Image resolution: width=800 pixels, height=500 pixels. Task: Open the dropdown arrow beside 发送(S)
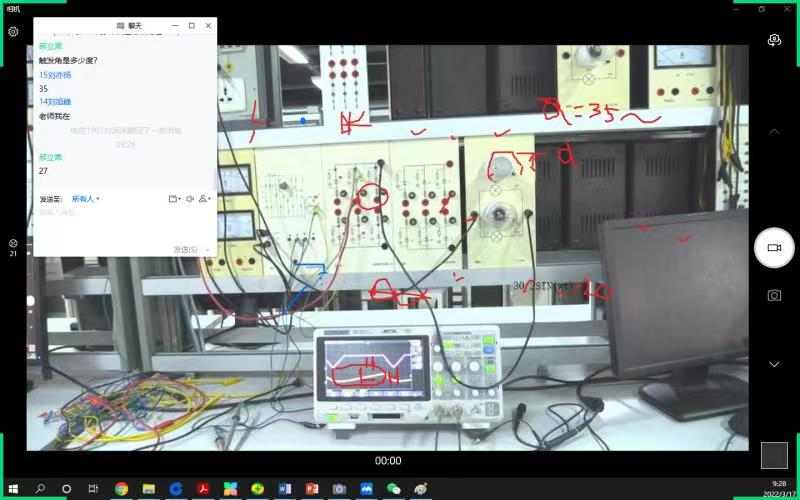(208, 249)
